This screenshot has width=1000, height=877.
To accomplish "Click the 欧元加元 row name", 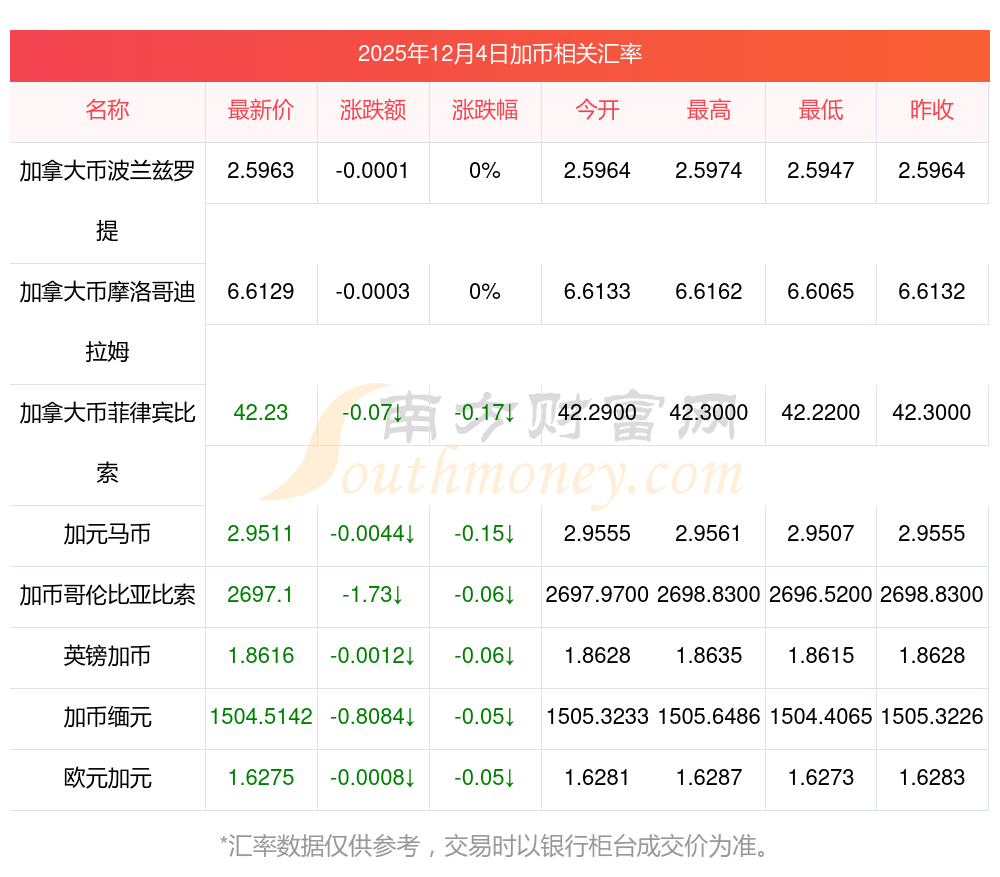I will 107,778.
